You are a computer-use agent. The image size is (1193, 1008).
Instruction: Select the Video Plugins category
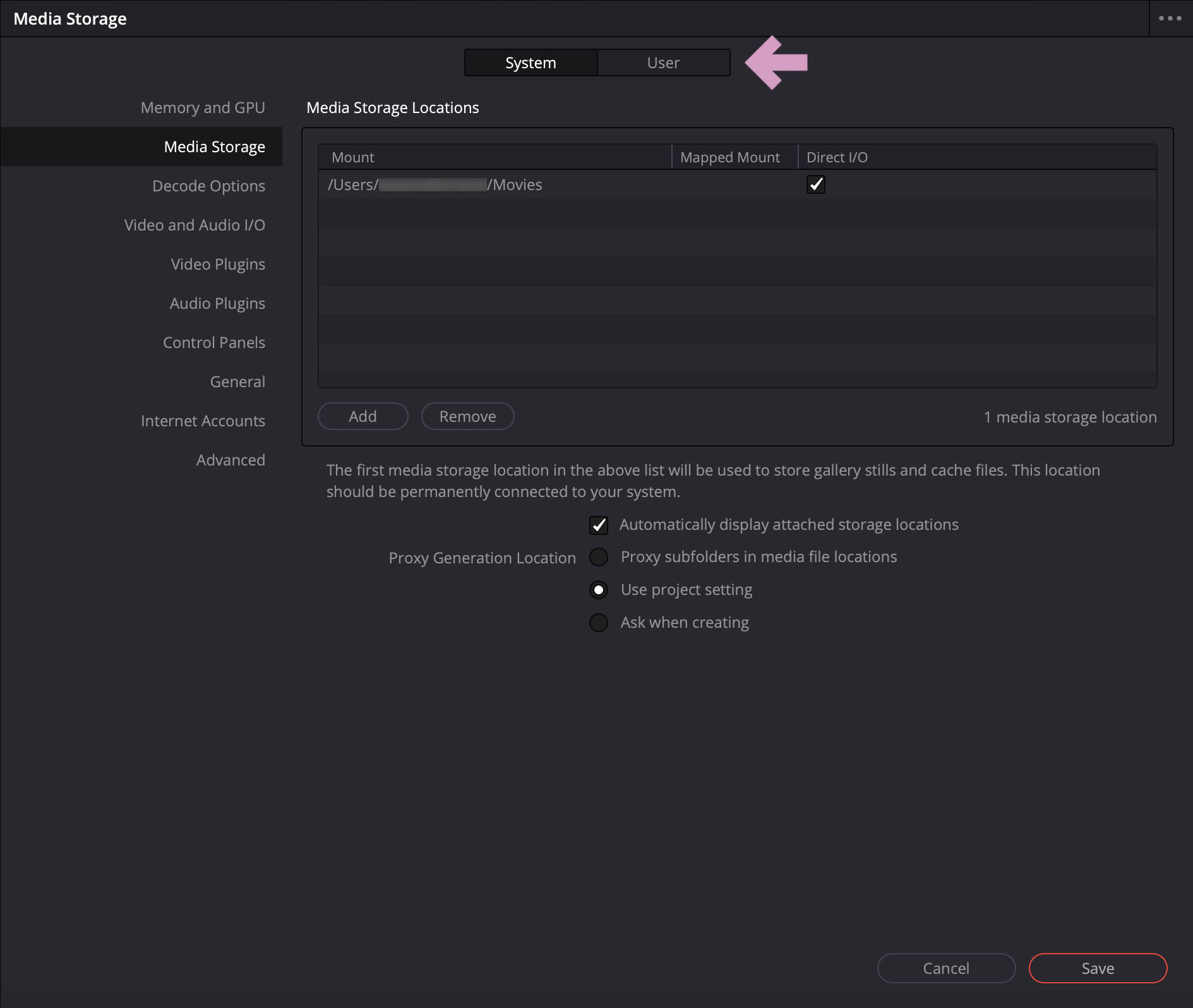218,263
